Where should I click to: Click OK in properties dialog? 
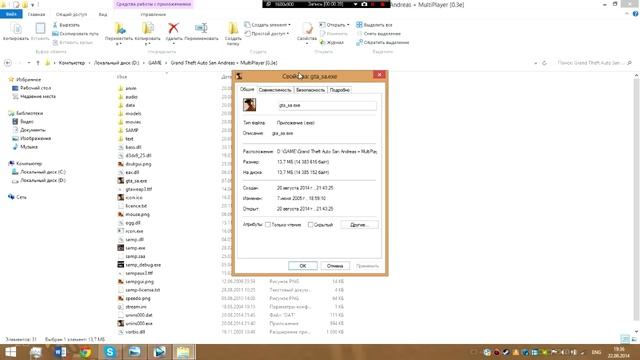[x=302, y=266]
